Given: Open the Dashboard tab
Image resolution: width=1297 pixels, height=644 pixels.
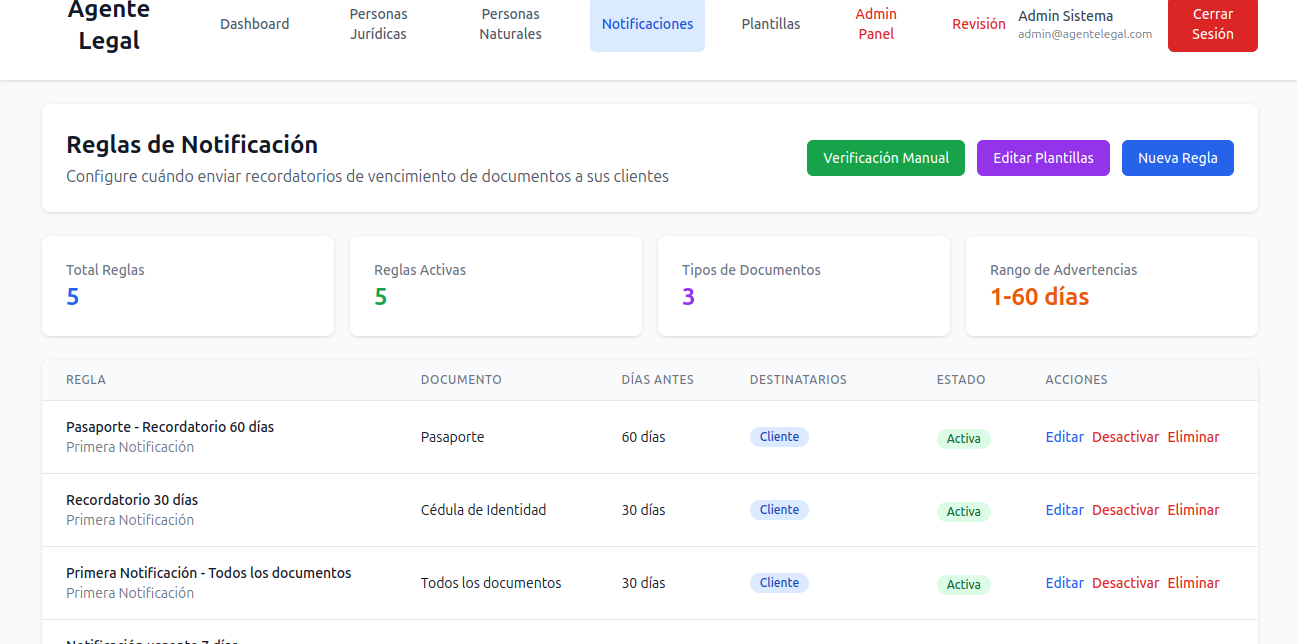Looking at the screenshot, I should coord(254,23).
